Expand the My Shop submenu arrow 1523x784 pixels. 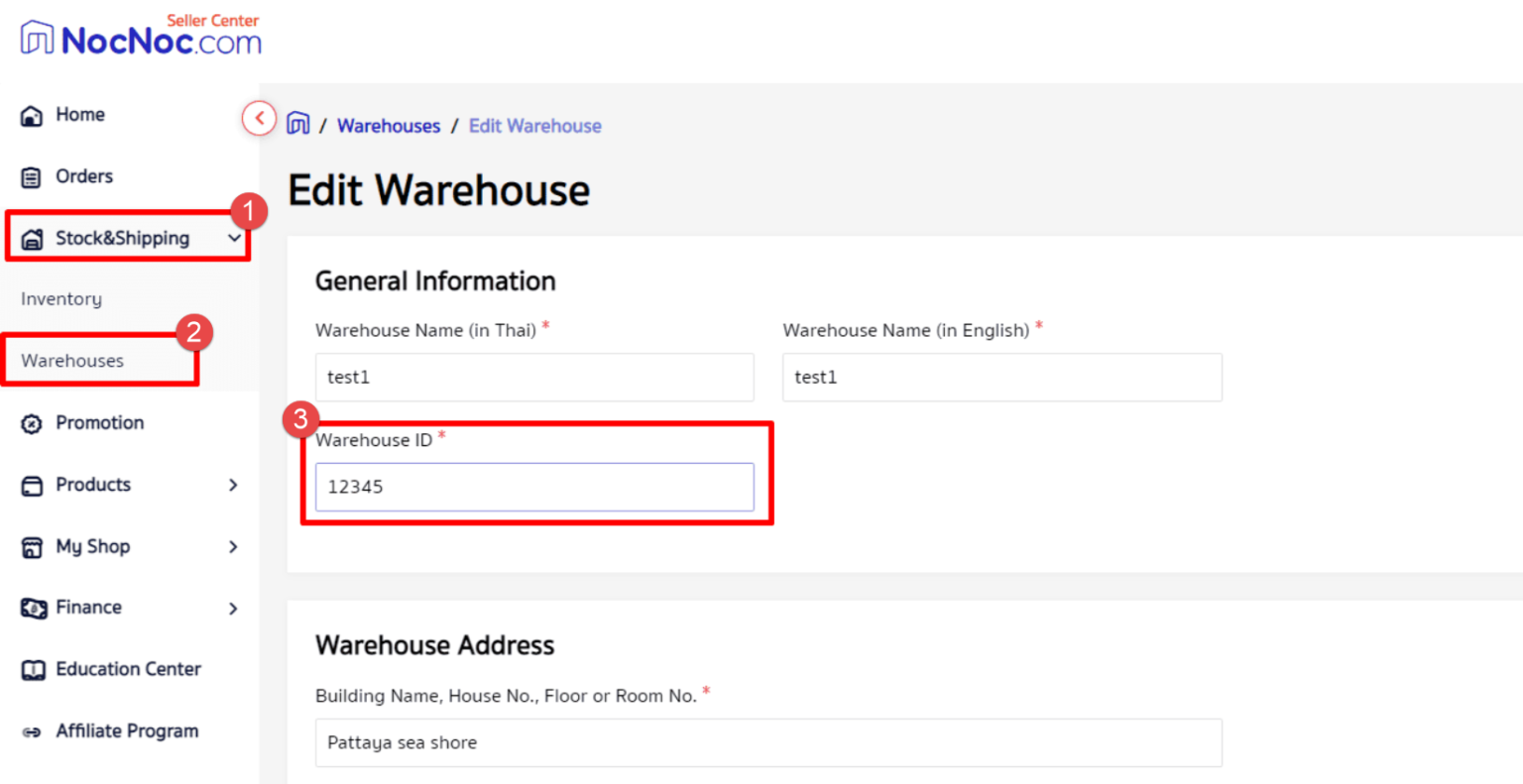(x=233, y=546)
